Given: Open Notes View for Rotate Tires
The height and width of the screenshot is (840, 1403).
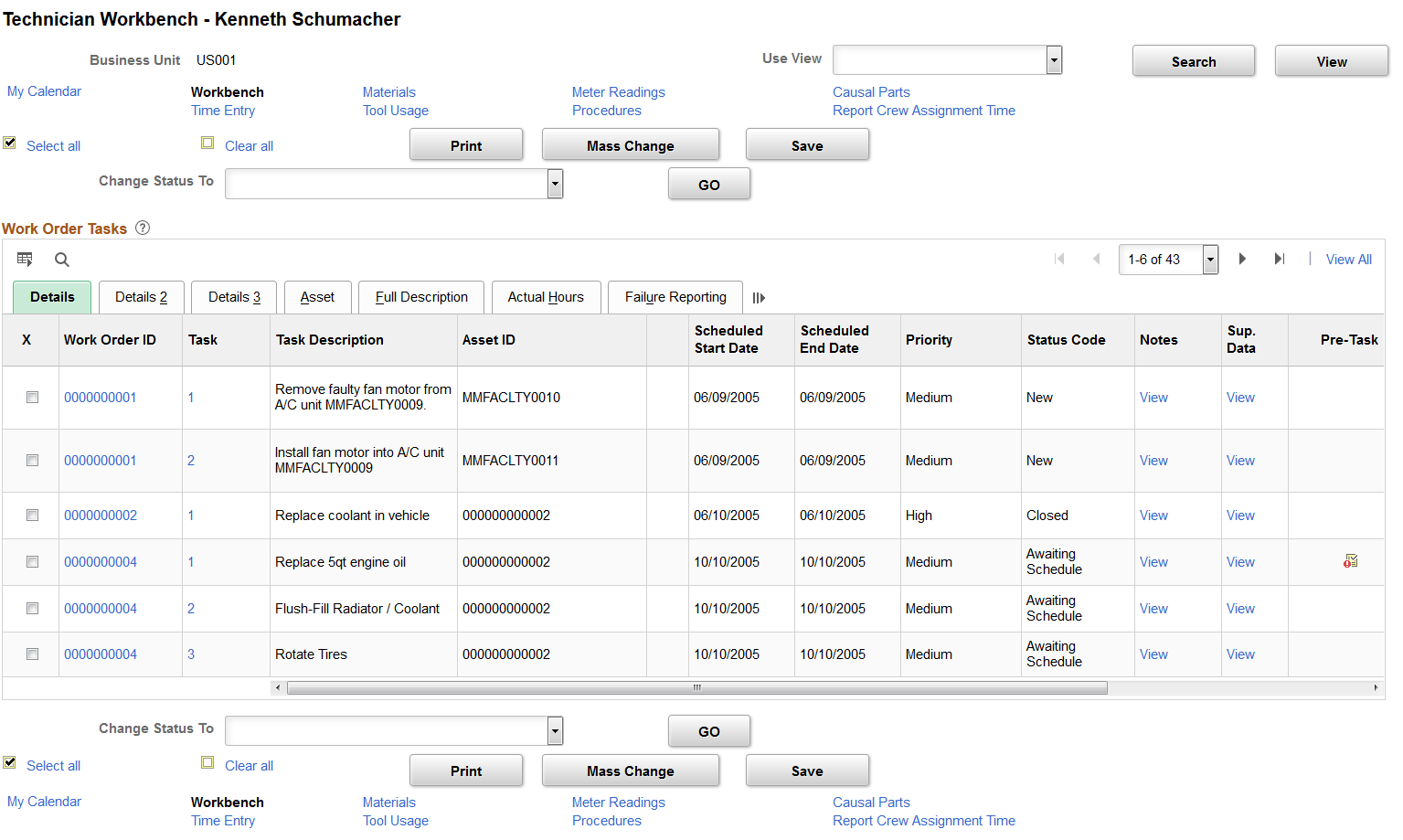Looking at the screenshot, I should (1153, 654).
